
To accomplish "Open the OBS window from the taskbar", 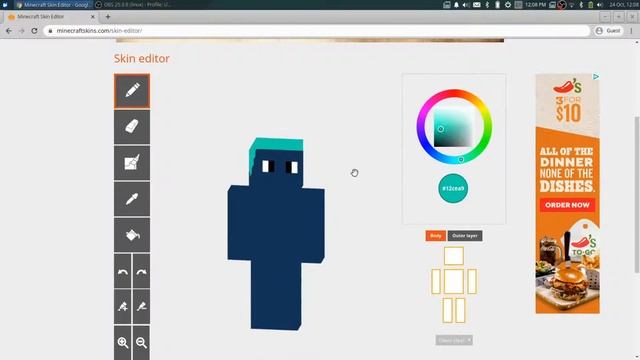I will (134, 5).
